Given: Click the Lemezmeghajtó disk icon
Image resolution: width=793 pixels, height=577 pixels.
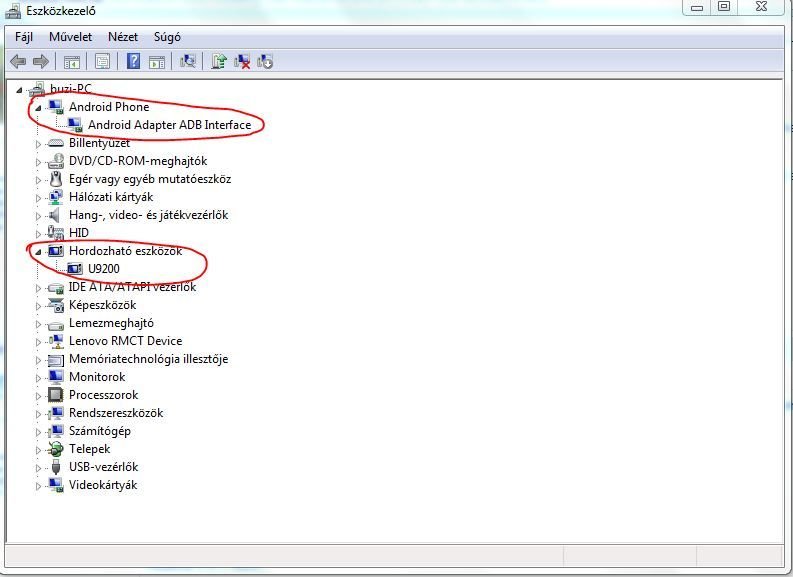Looking at the screenshot, I should pos(56,325).
